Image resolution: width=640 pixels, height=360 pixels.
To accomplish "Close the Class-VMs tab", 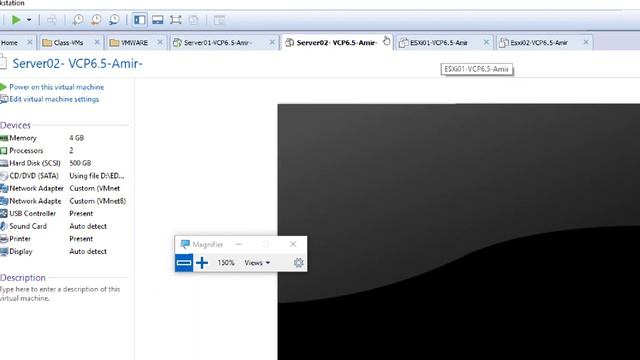I will [x=97, y=42].
